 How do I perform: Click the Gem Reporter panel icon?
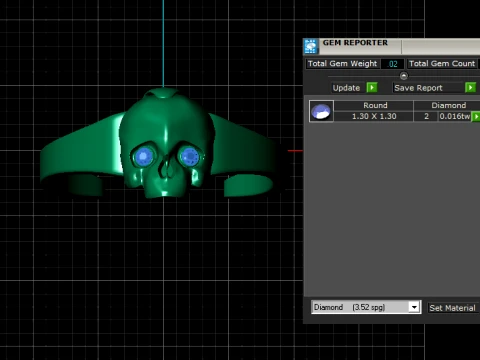(311, 47)
